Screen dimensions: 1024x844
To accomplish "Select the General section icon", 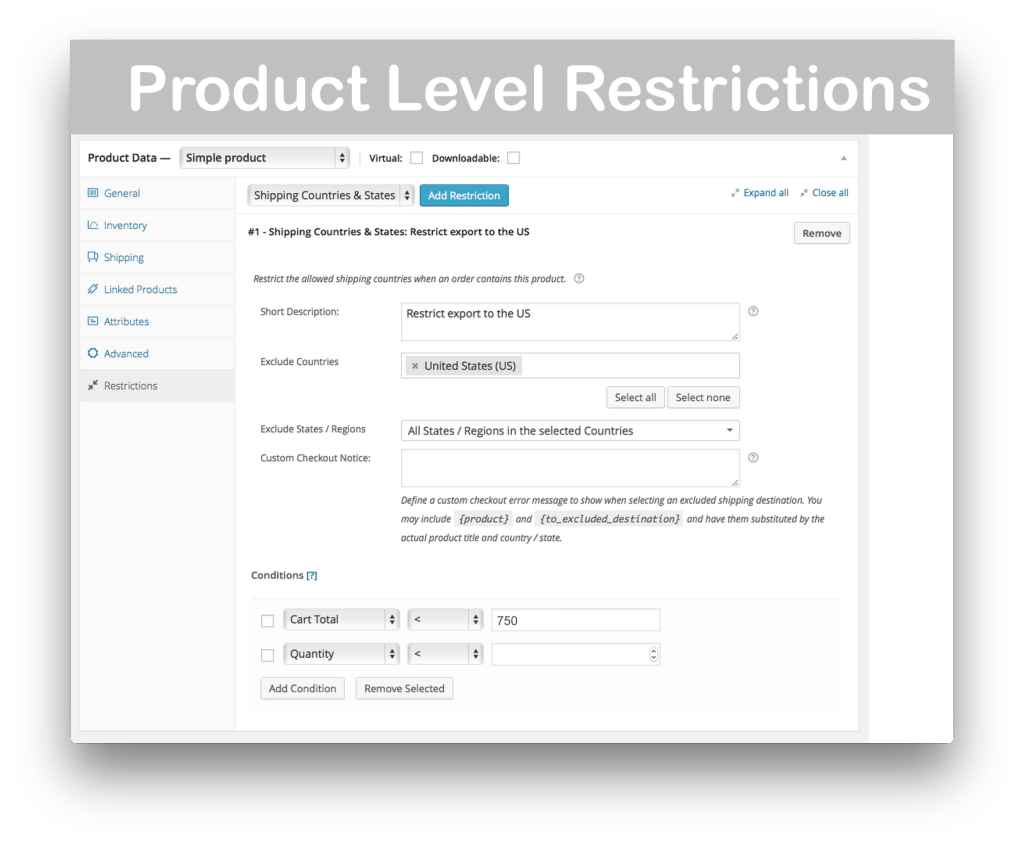I will pyautogui.click(x=95, y=193).
